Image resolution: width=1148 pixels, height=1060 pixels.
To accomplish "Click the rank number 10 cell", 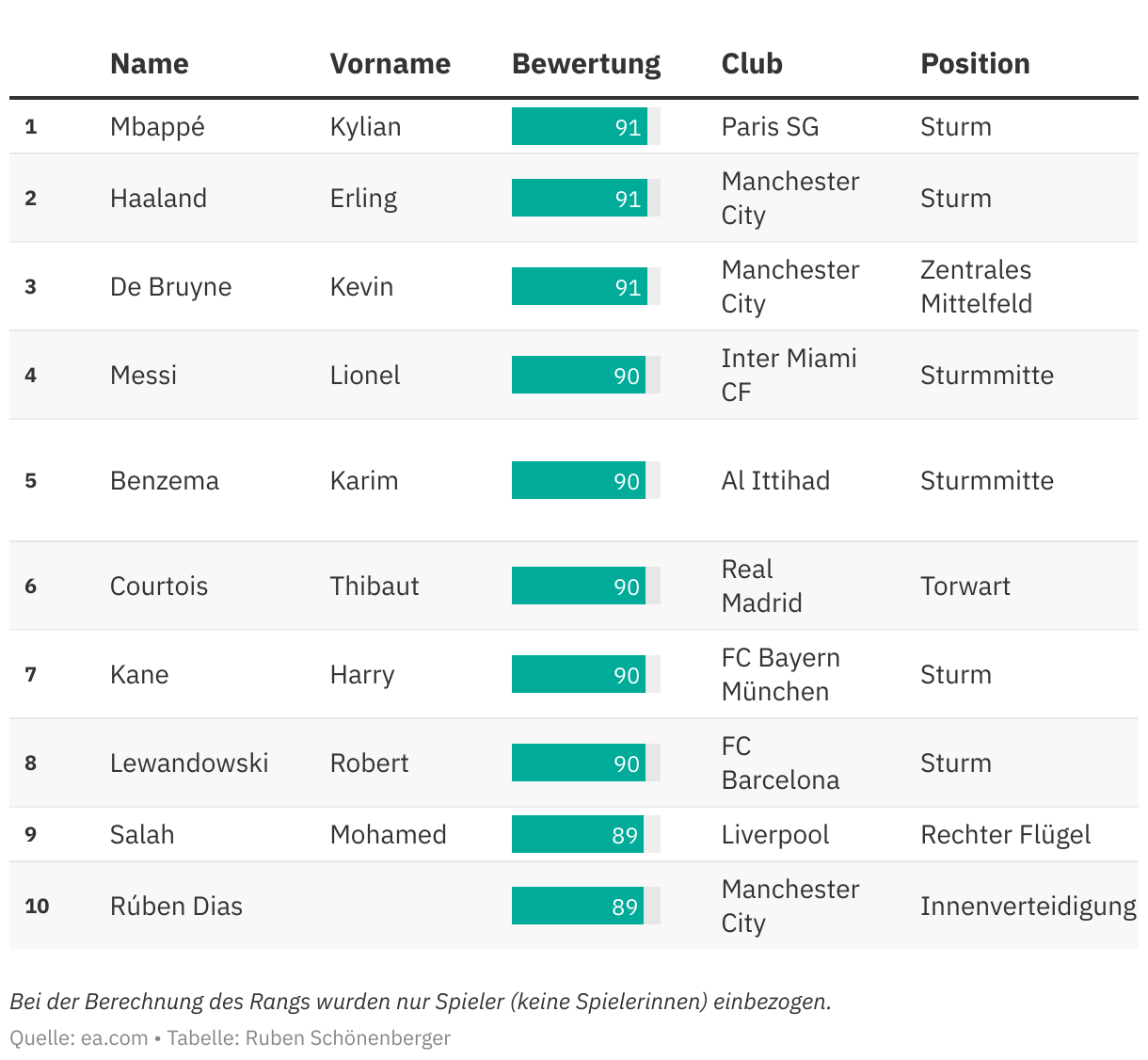I will coord(37,906).
